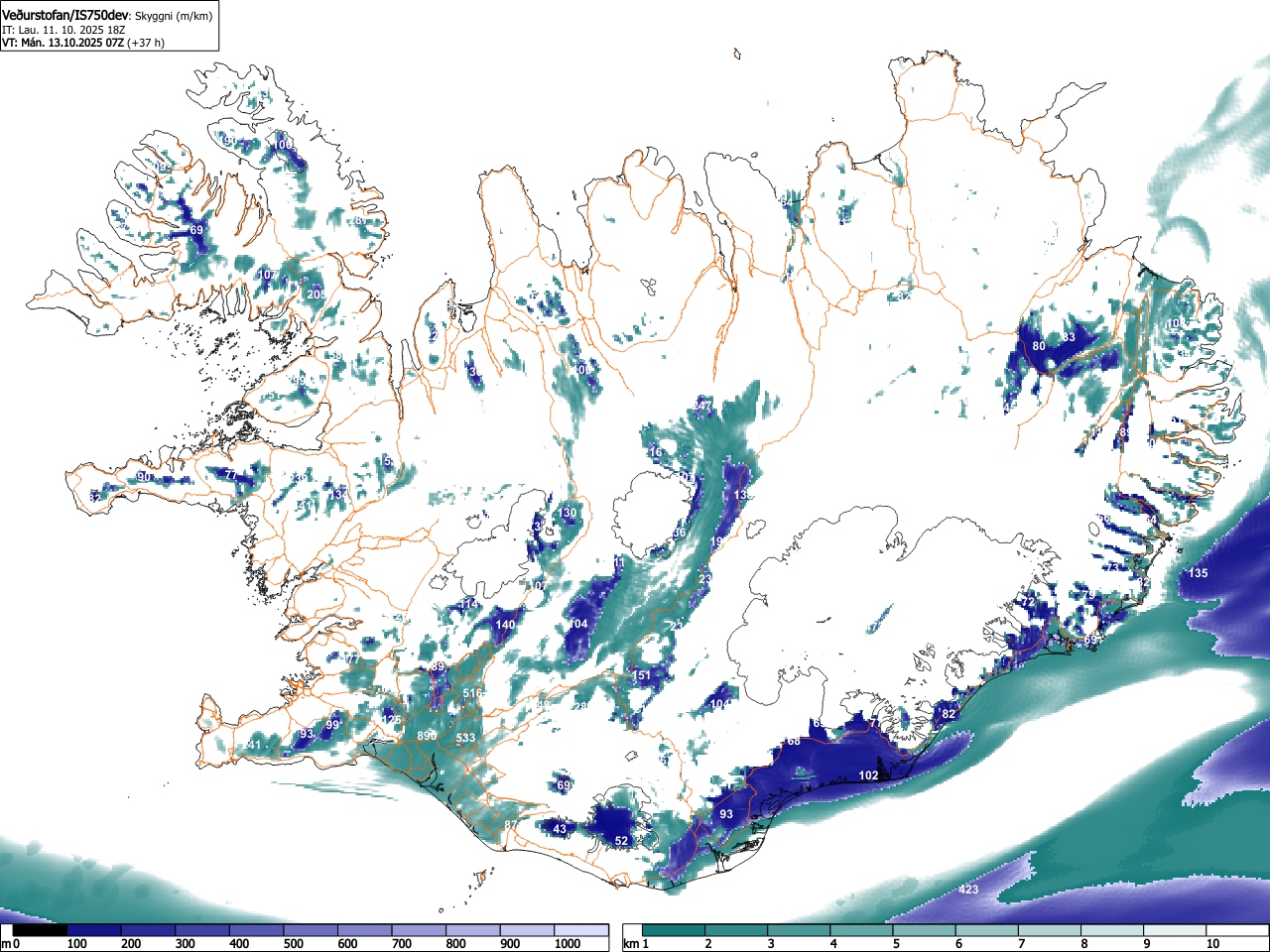
Task: Click the lightest 1000 m legend swatch
Action: (581, 930)
